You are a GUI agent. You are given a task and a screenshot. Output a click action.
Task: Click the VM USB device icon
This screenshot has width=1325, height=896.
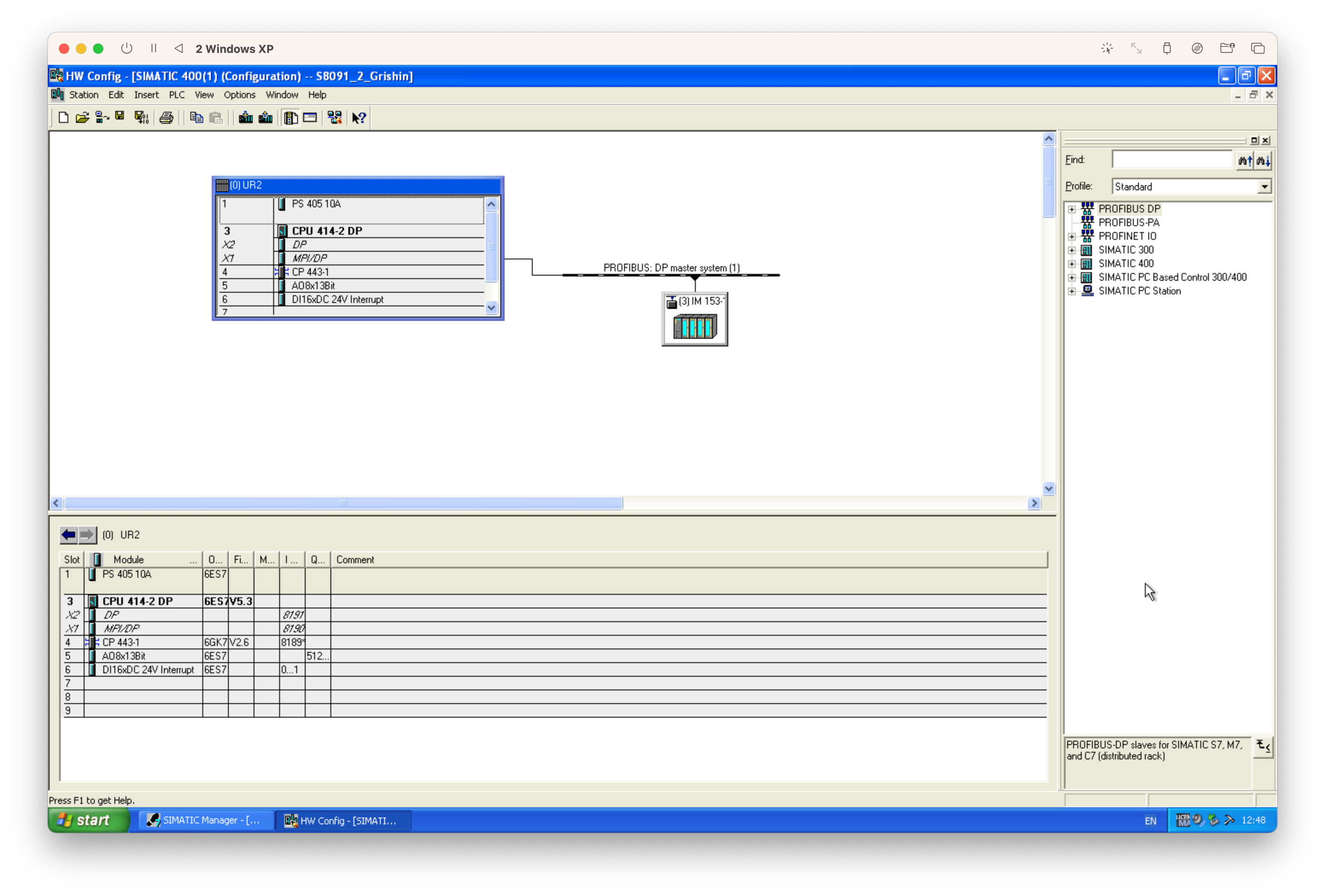point(1167,49)
